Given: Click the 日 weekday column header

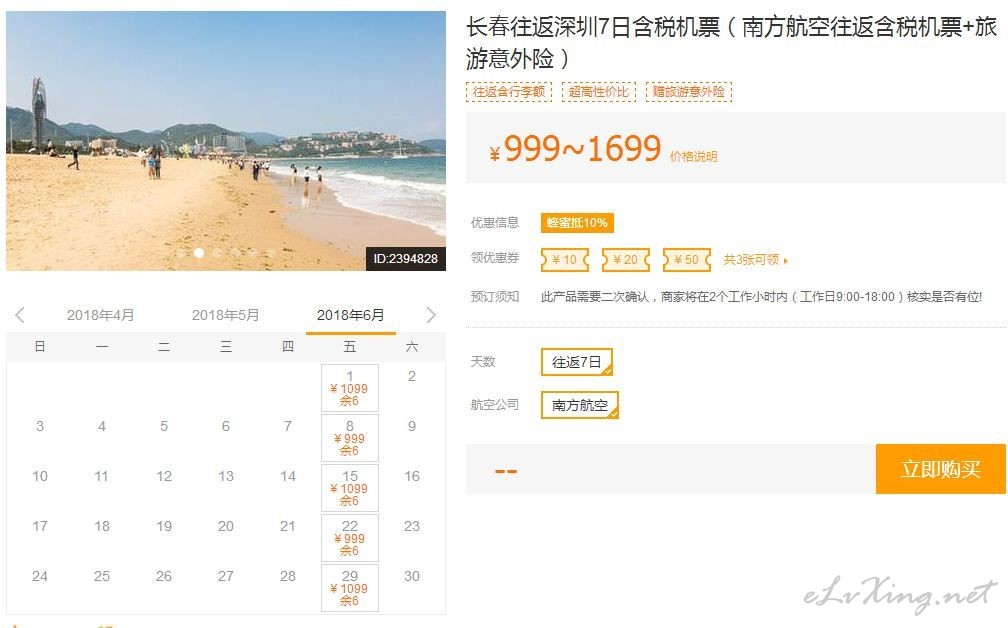Looking at the screenshot, I should click(x=40, y=347).
